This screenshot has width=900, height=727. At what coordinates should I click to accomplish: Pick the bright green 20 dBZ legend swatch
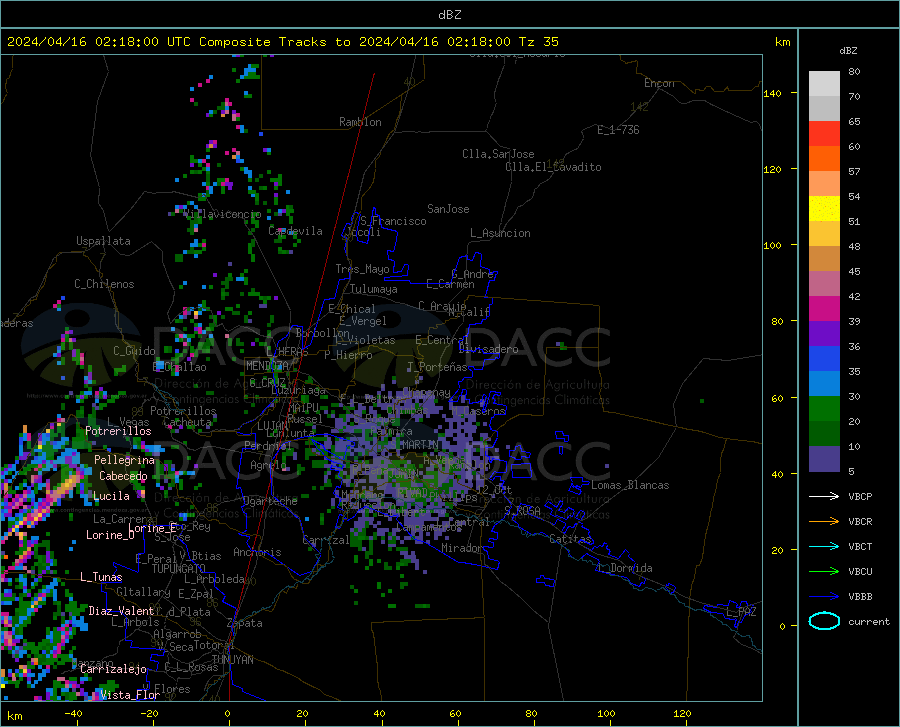click(x=824, y=409)
